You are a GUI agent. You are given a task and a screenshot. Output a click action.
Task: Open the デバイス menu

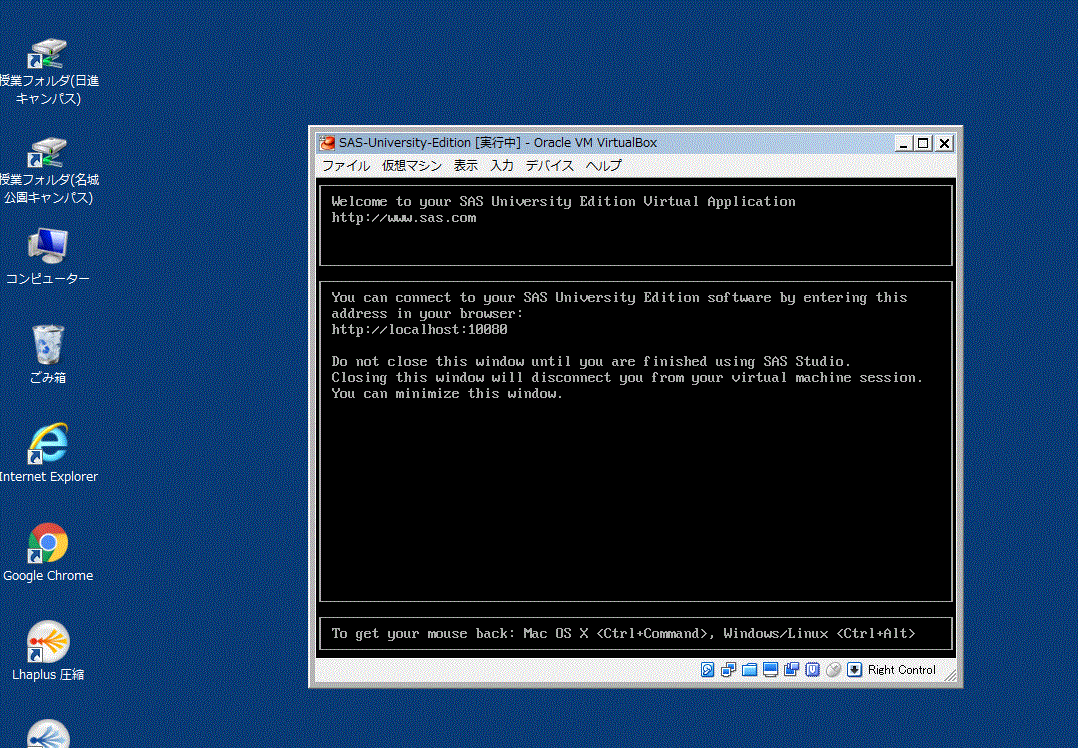(x=549, y=166)
